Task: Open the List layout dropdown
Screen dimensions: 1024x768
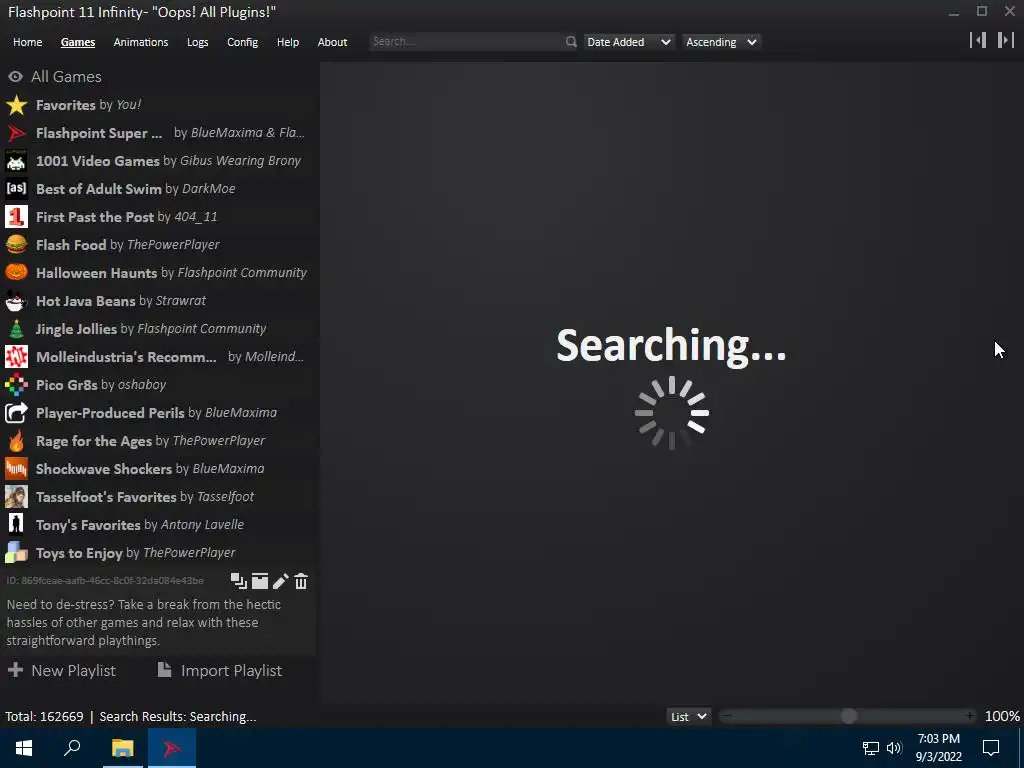Action: (688, 716)
